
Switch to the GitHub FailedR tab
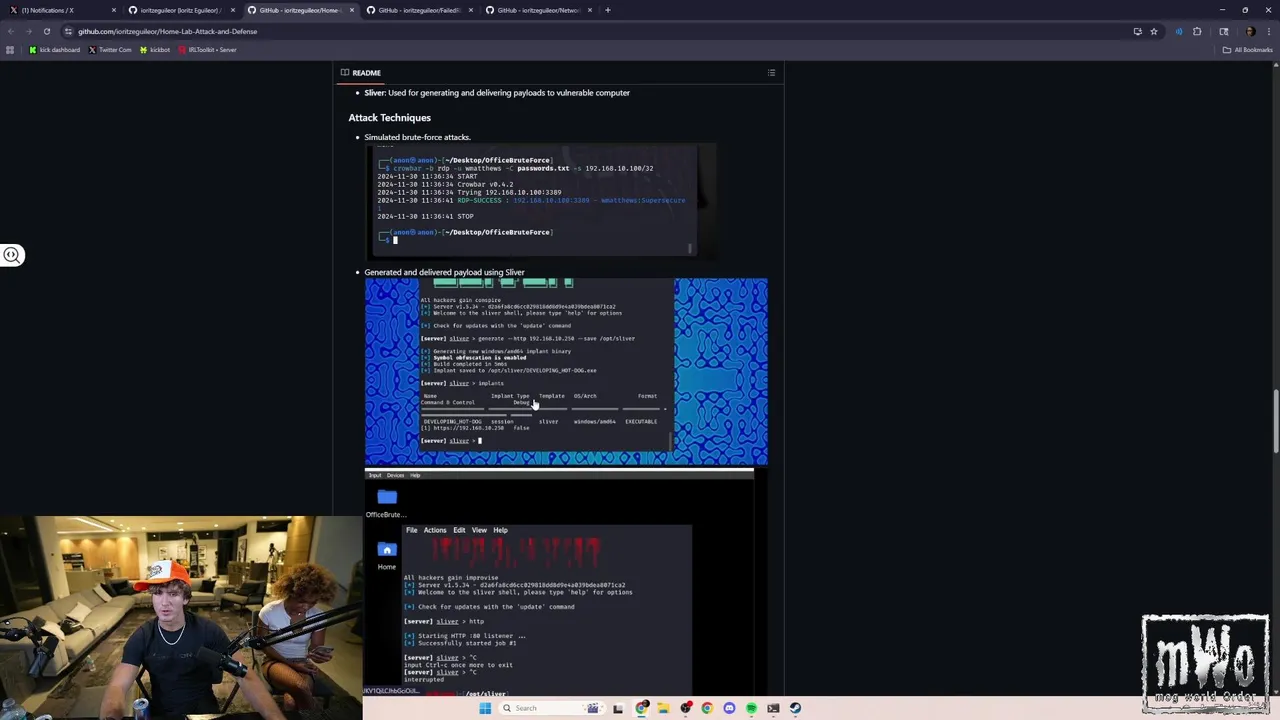418,10
